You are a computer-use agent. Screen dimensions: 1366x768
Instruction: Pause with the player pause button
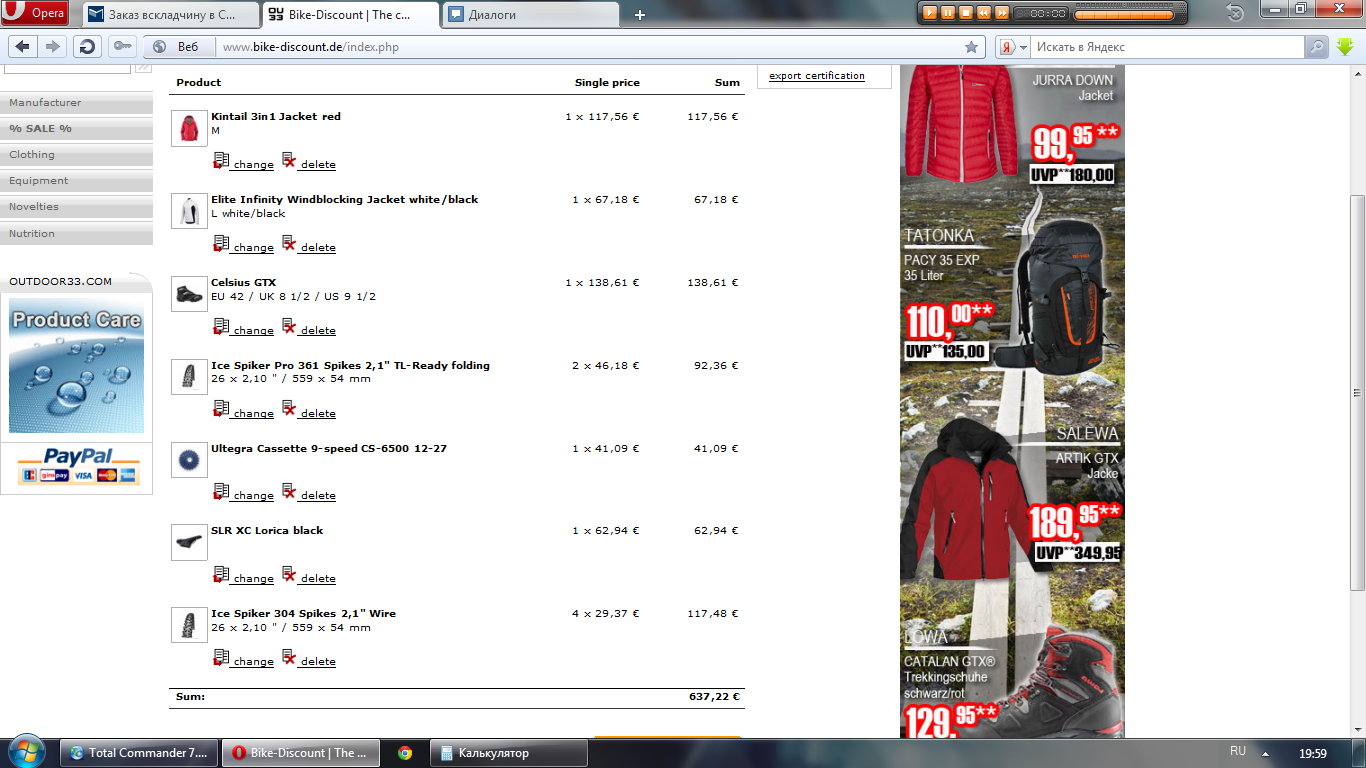tap(948, 13)
